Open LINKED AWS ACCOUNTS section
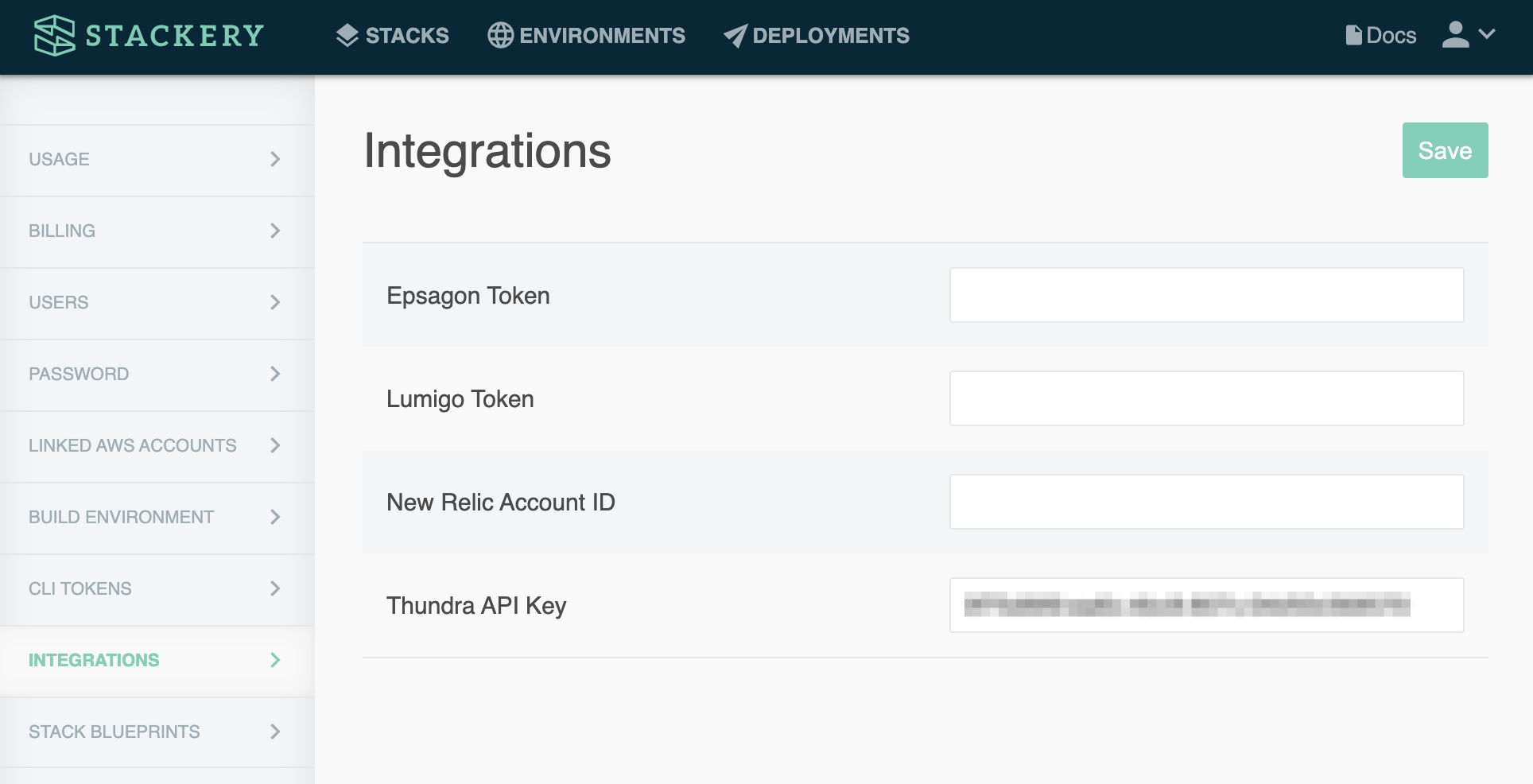This screenshot has width=1533, height=784. 157,445
